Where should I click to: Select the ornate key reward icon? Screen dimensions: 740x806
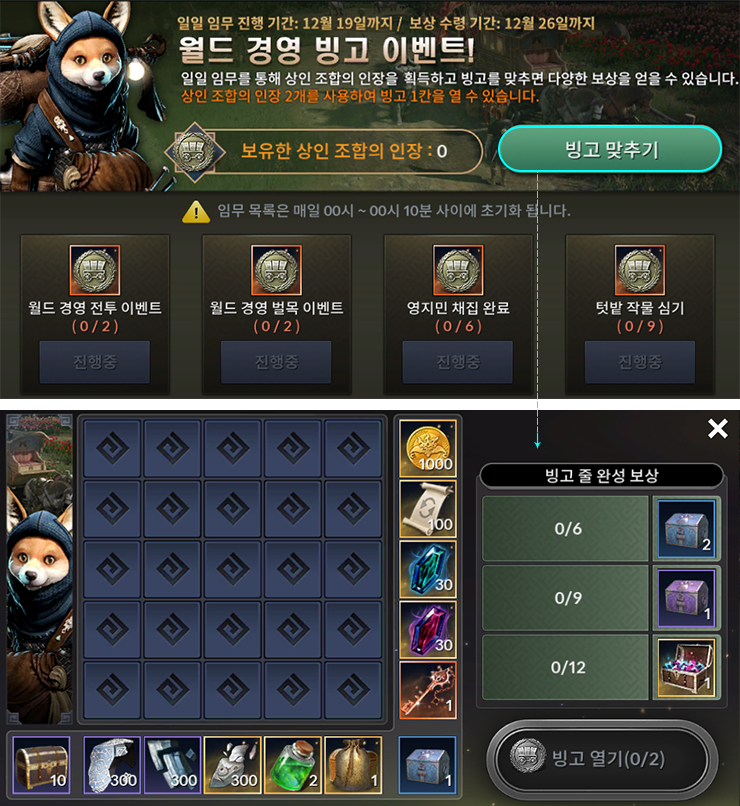pyautogui.click(x=428, y=690)
